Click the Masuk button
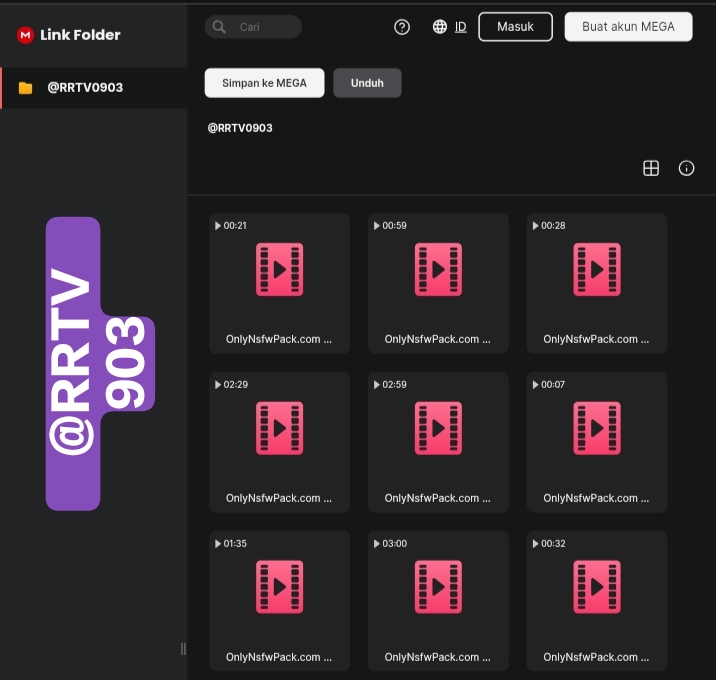This screenshot has height=680, width=716. tap(515, 27)
